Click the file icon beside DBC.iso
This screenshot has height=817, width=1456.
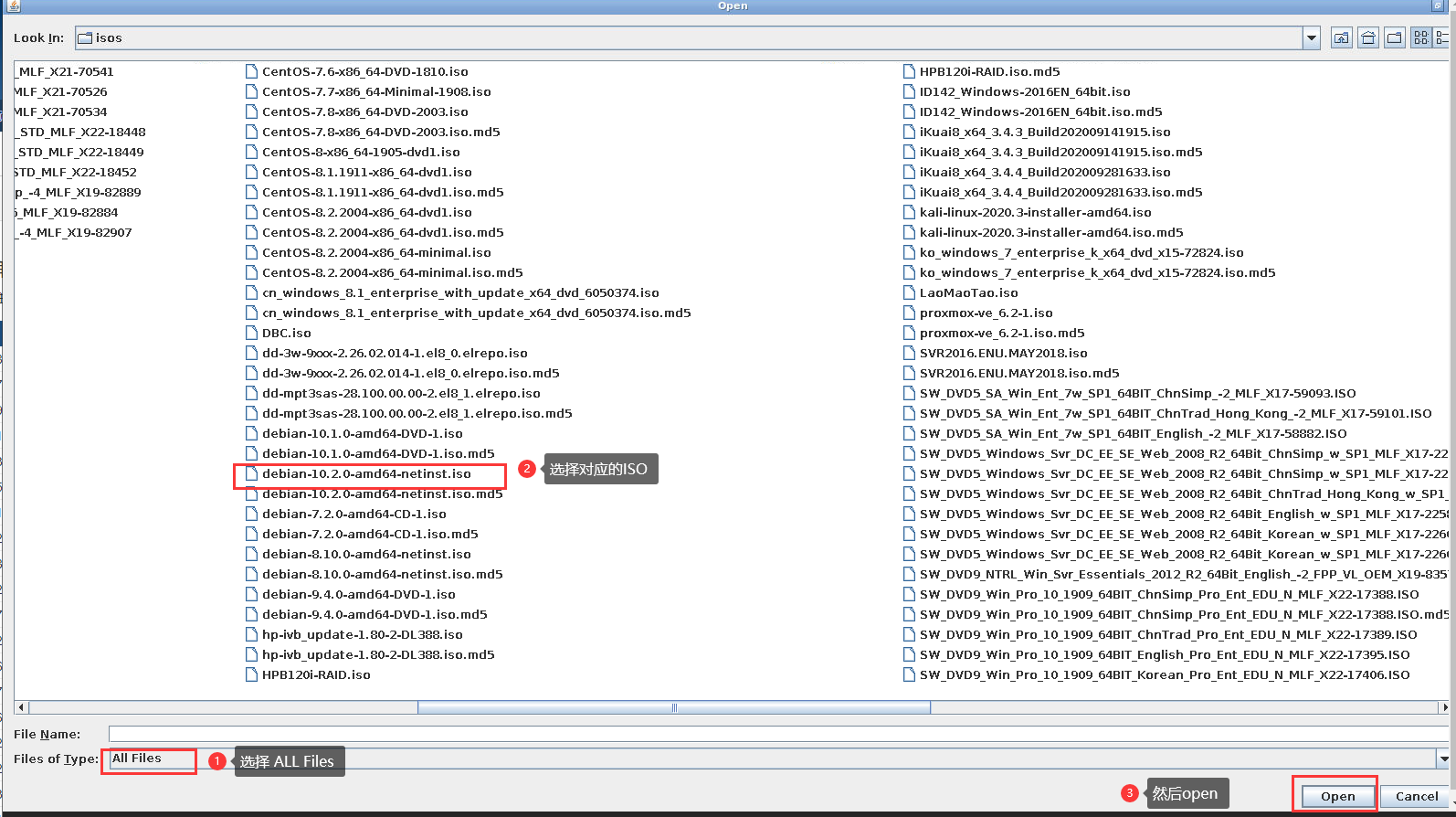pos(252,334)
